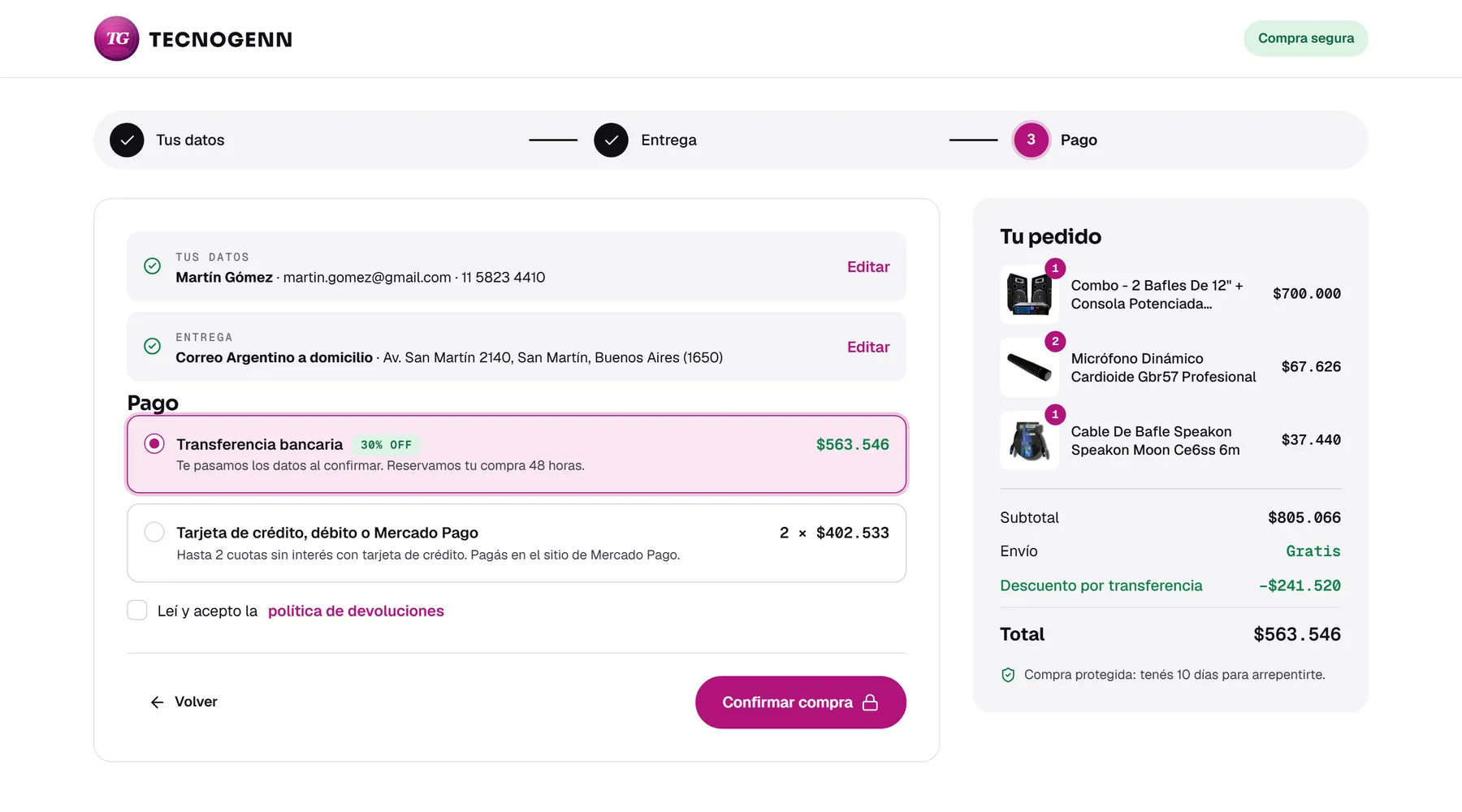Click the Total $563.546 amount in summary
Screen dimensions: 1462x812
pos(1297,634)
